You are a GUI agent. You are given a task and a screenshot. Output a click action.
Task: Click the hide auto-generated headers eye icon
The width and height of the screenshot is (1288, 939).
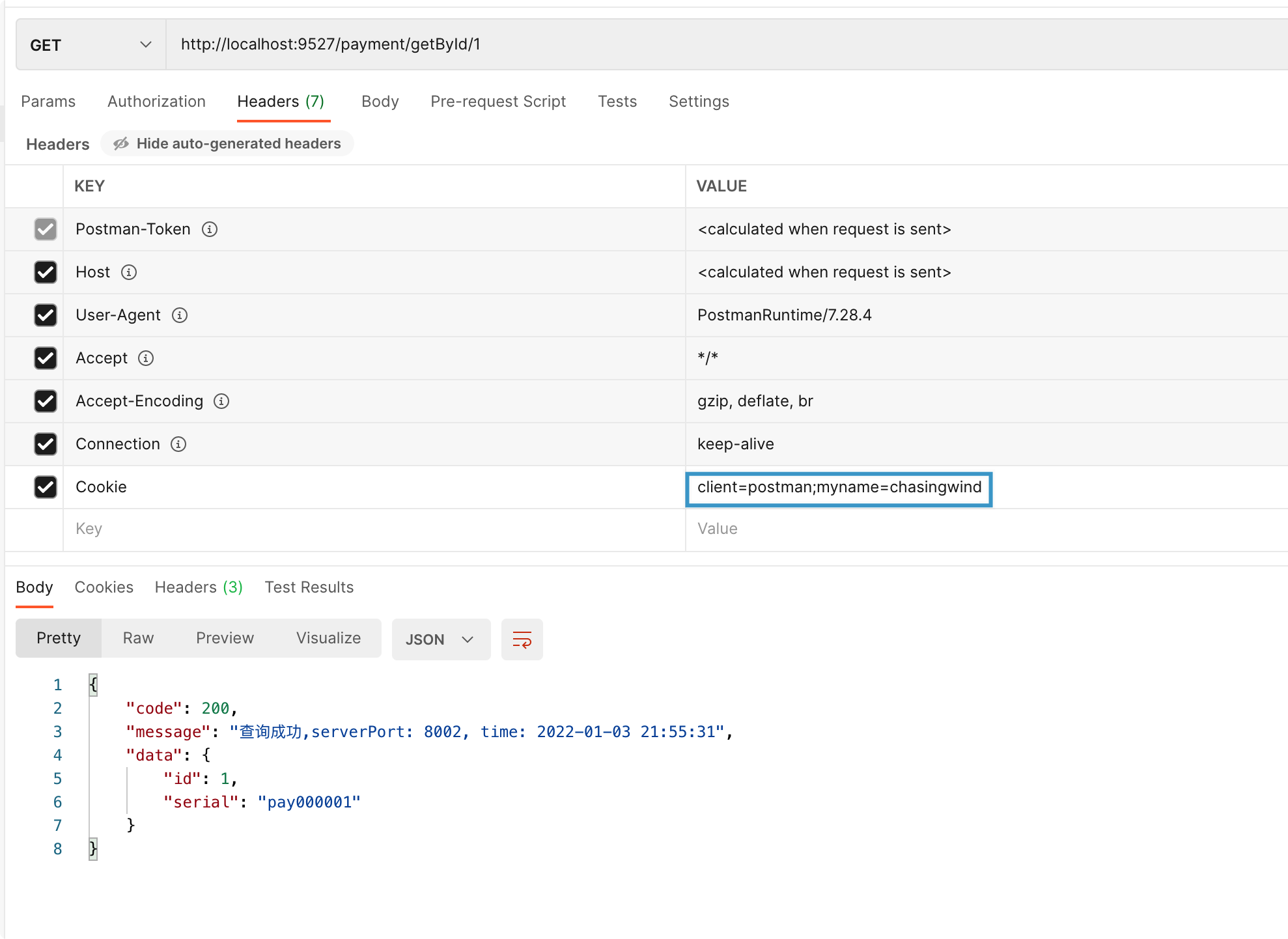click(121, 144)
